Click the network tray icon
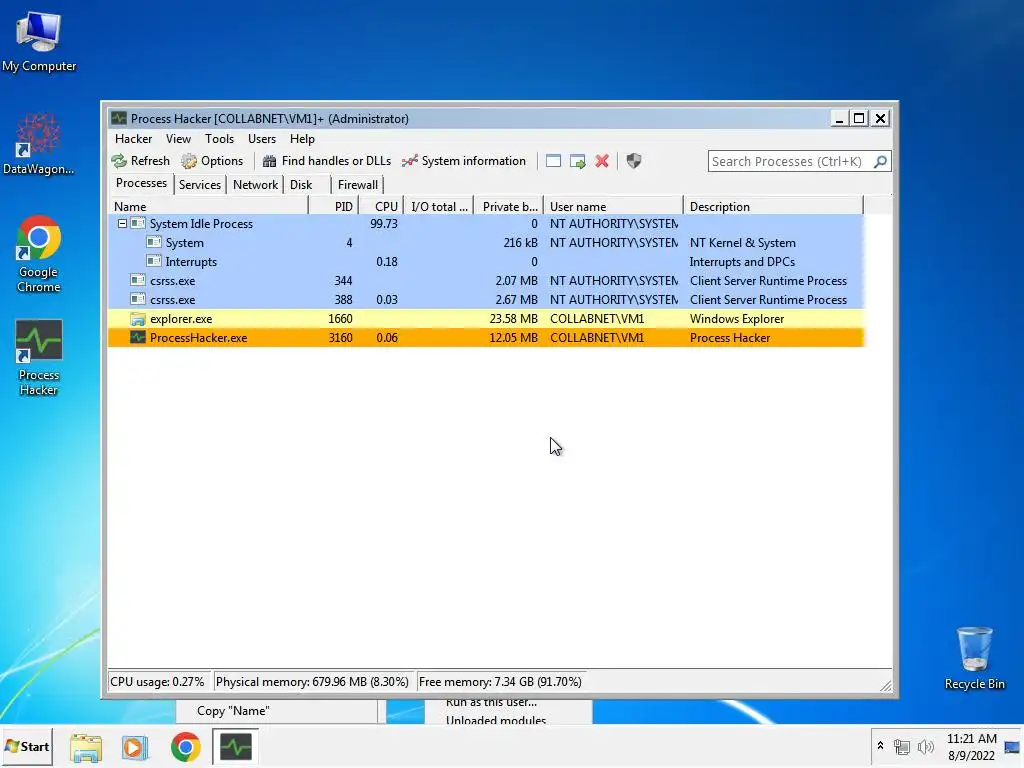1024x768 pixels. [x=902, y=746]
